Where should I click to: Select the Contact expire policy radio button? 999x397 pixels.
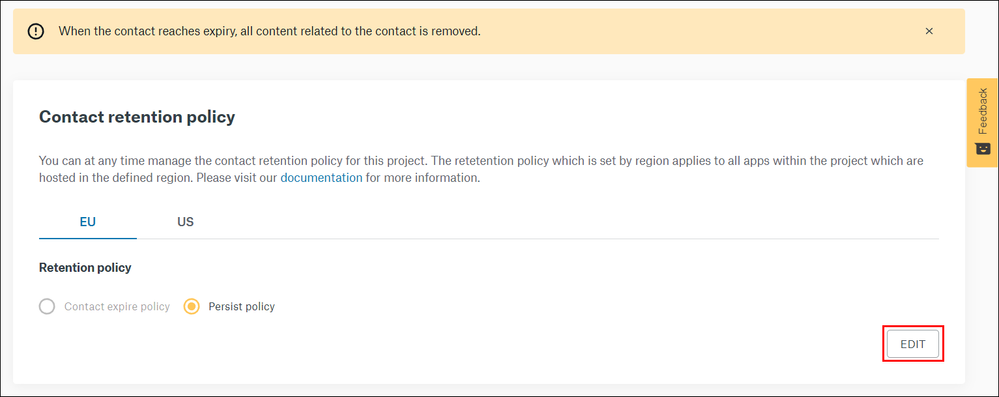[x=47, y=307]
